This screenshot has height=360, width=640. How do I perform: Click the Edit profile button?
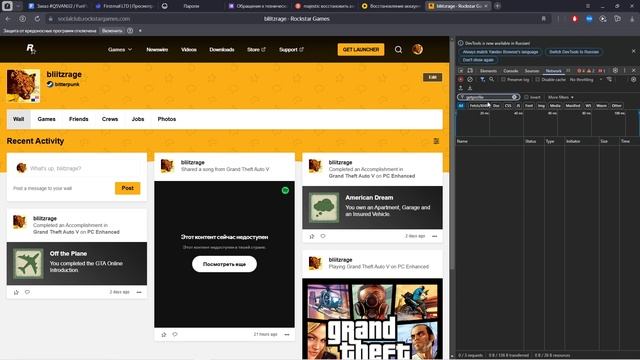coord(432,77)
